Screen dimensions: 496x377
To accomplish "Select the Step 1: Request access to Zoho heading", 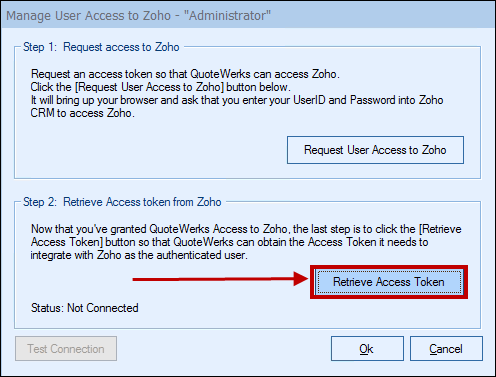I will [101, 47].
